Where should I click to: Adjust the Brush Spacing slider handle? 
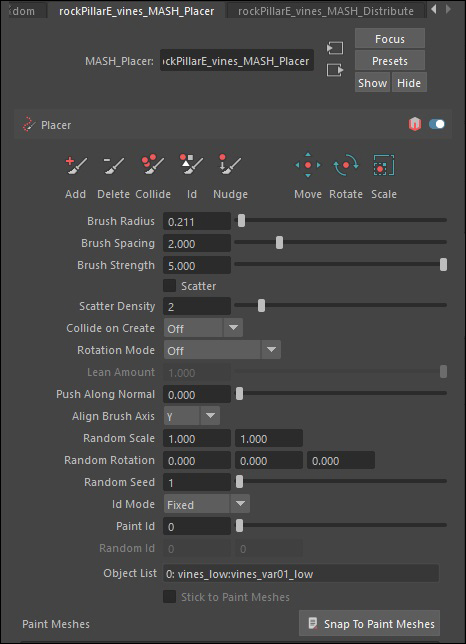click(x=279, y=243)
